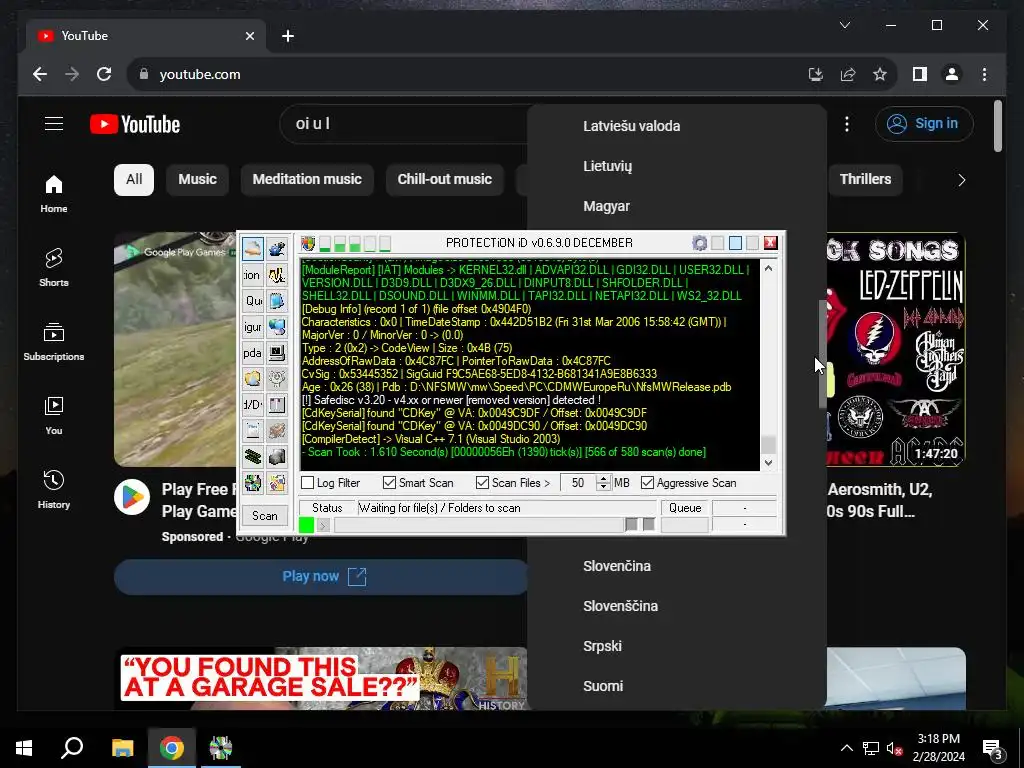
Task: Click the folder with globe icon
Action: (x=253, y=379)
